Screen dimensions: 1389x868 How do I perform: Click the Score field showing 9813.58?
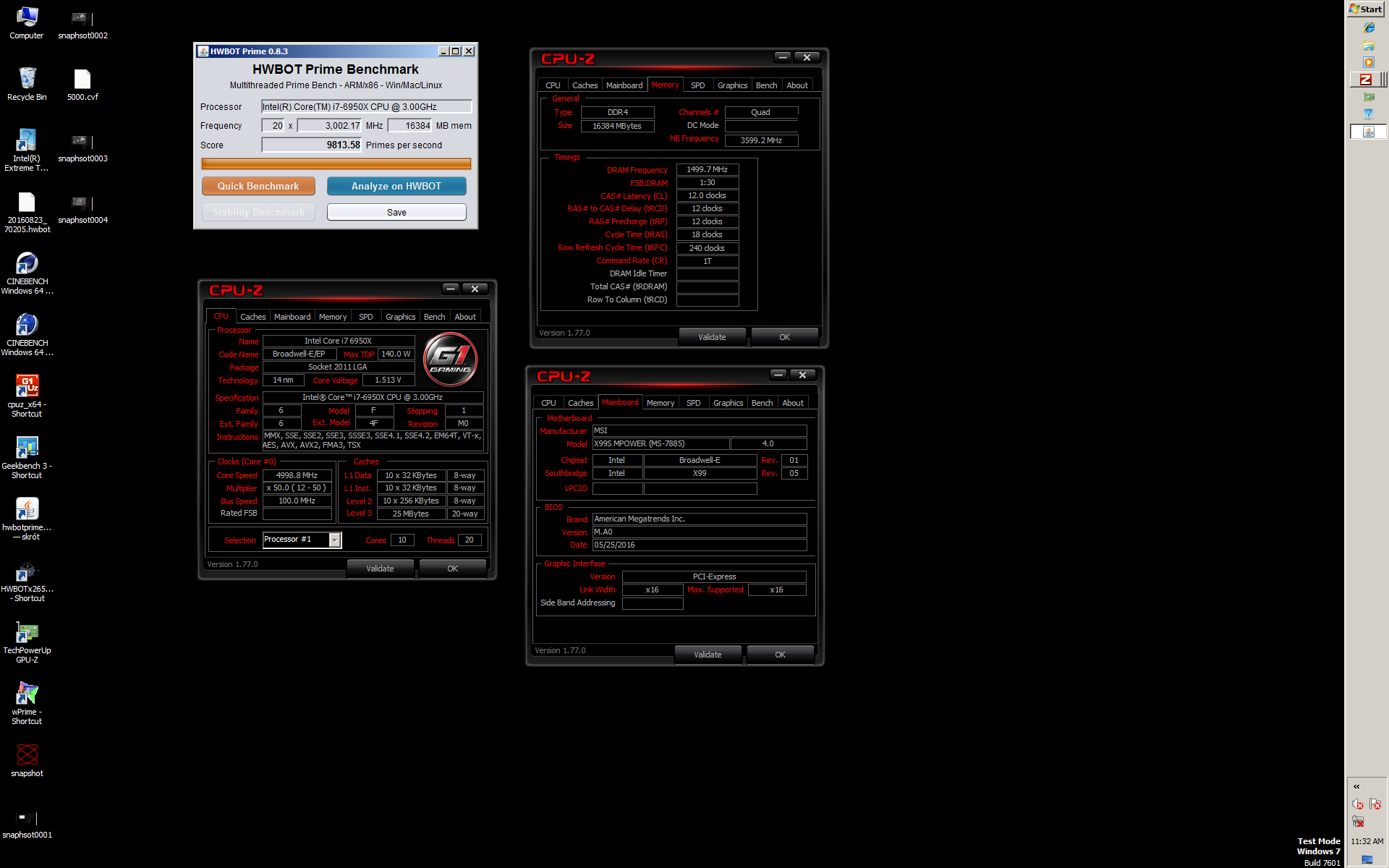tap(311, 145)
